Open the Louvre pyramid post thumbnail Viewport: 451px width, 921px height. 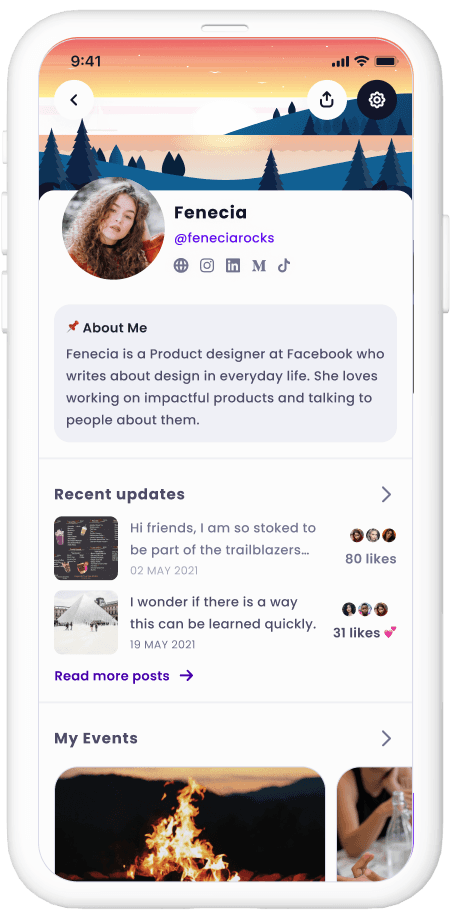(x=86, y=622)
